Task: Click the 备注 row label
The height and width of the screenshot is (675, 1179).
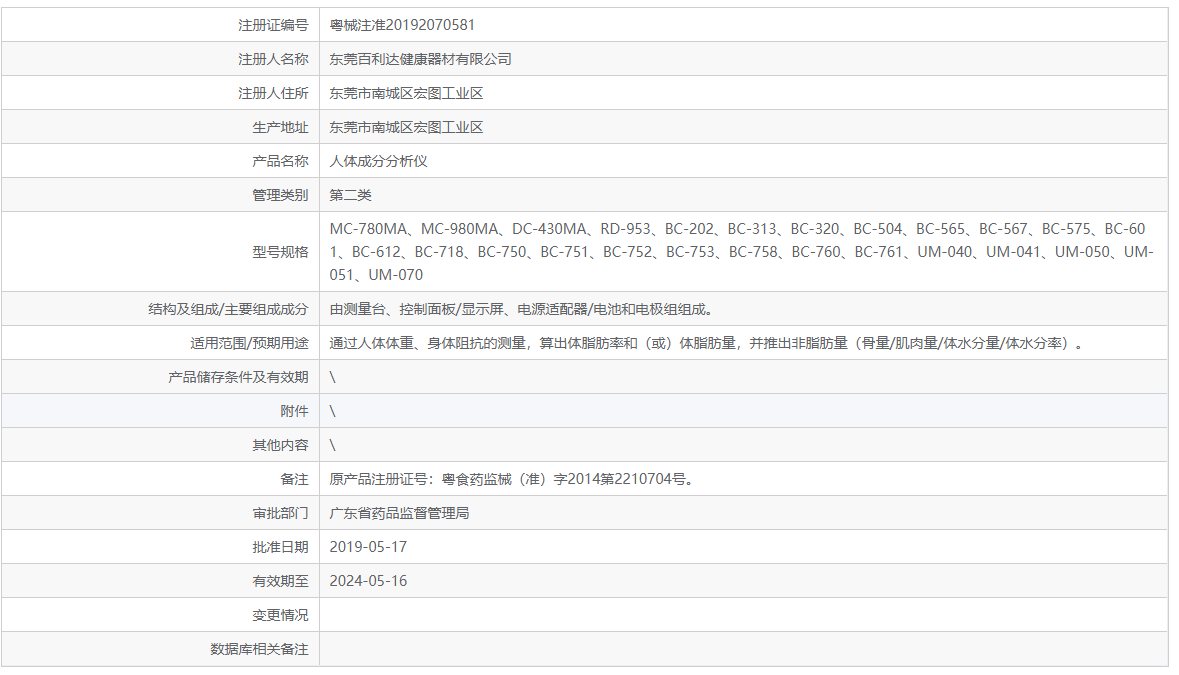Action: click(294, 480)
